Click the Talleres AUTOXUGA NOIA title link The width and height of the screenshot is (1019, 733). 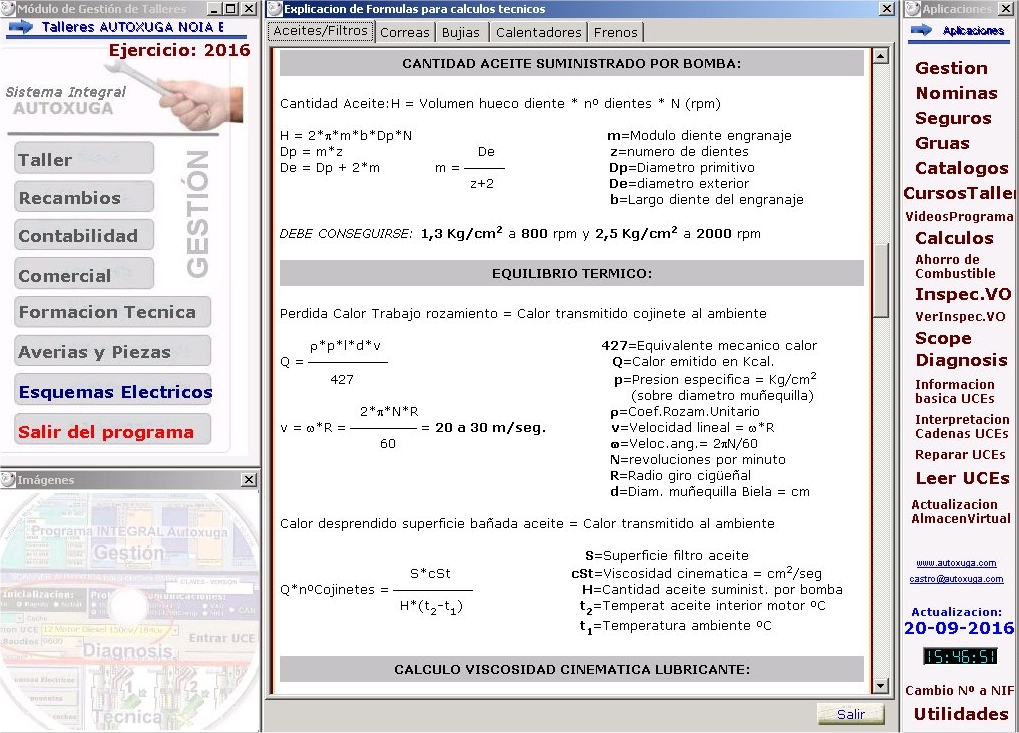[x=133, y=27]
